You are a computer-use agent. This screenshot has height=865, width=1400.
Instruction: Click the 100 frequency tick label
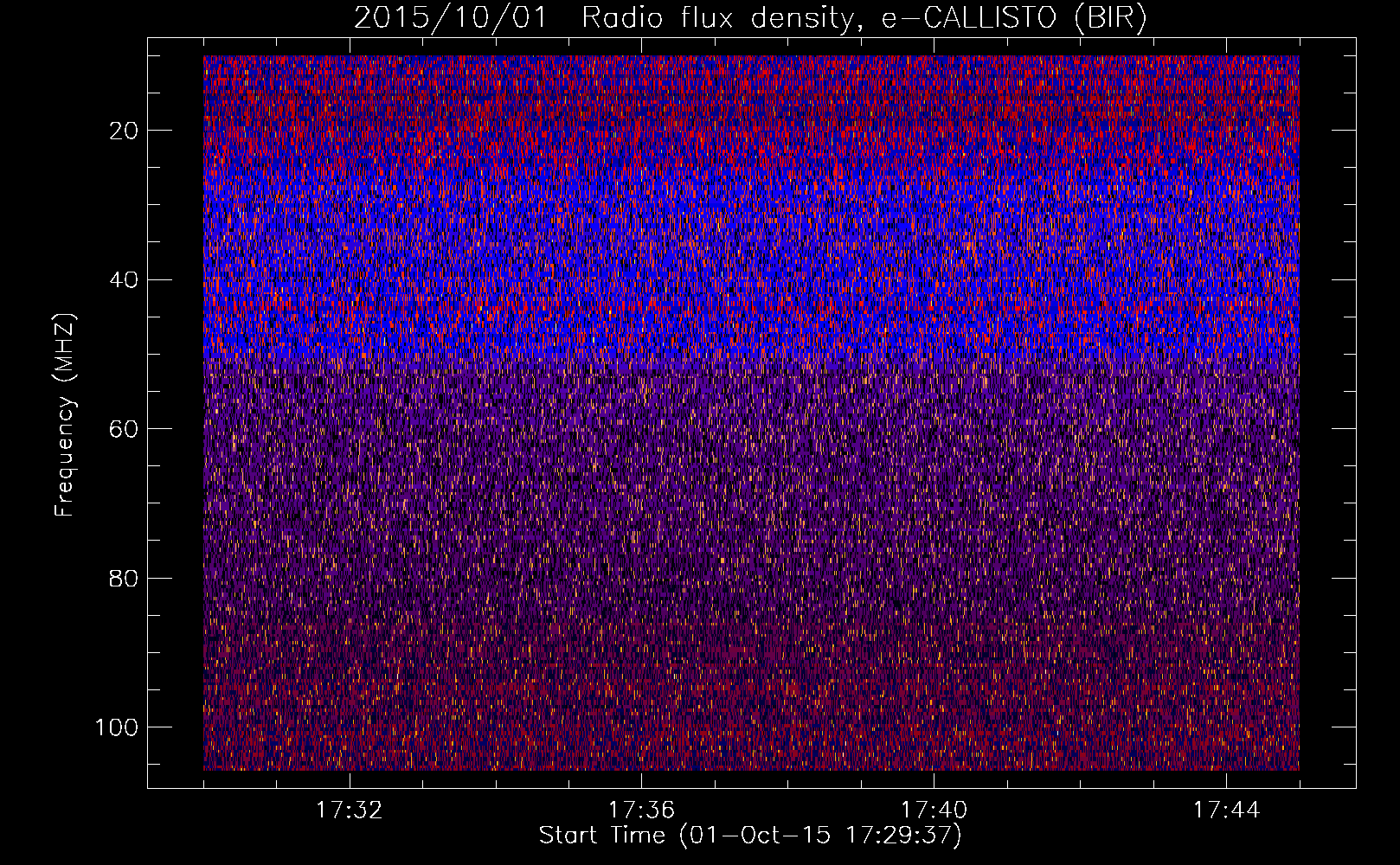(117, 727)
